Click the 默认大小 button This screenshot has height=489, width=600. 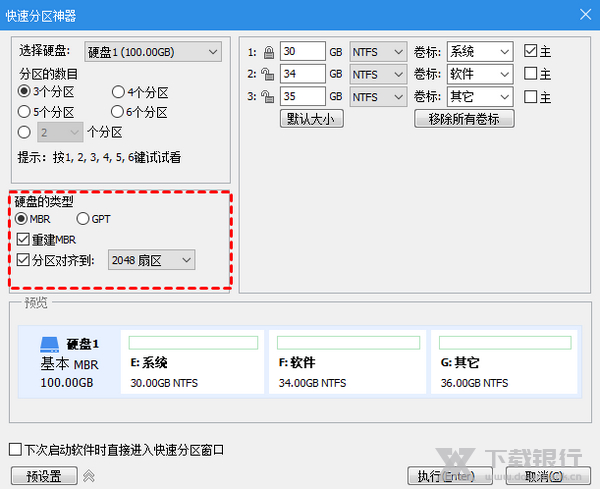click(311, 119)
